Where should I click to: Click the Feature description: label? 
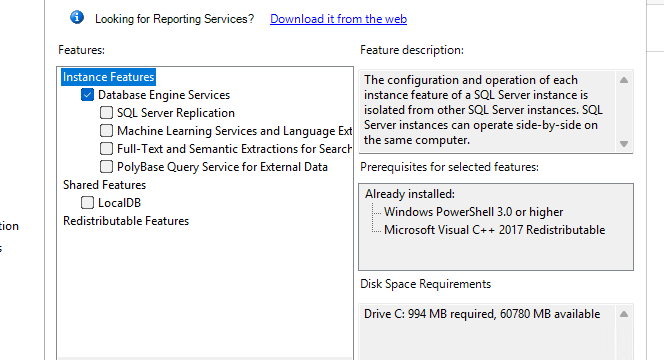412,50
